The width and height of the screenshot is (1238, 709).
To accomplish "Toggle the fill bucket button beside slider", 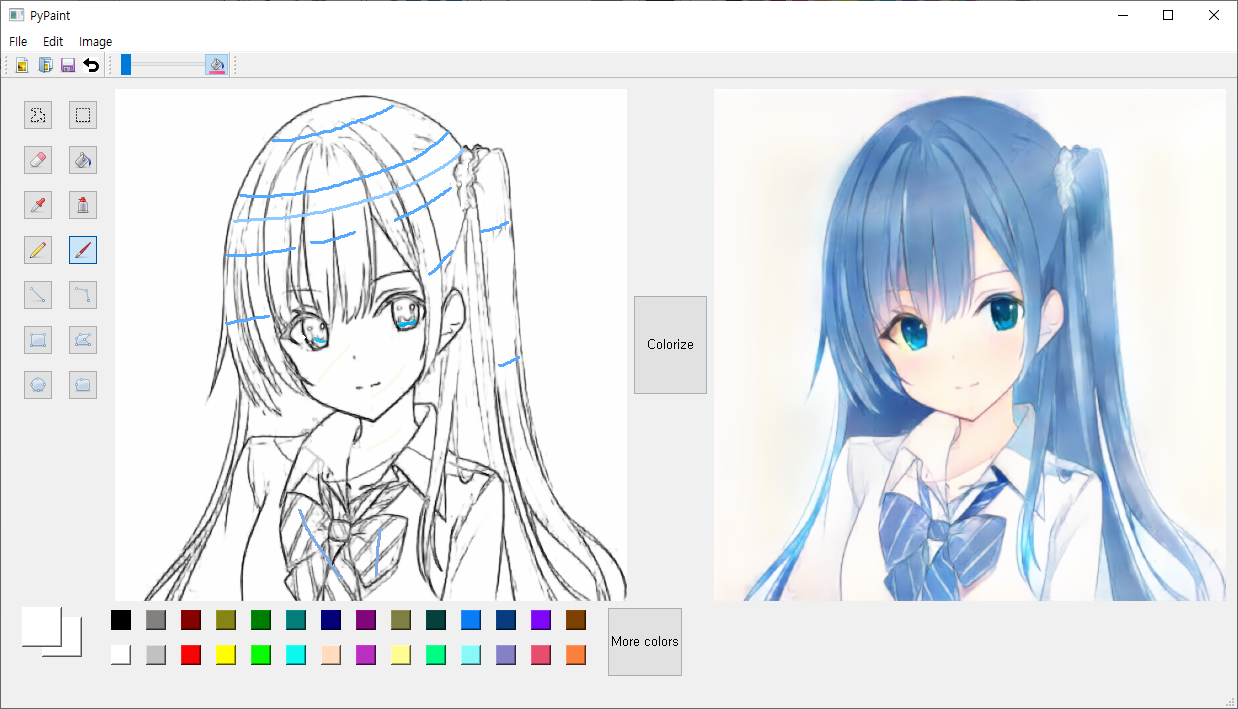I will pyautogui.click(x=217, y=65).
